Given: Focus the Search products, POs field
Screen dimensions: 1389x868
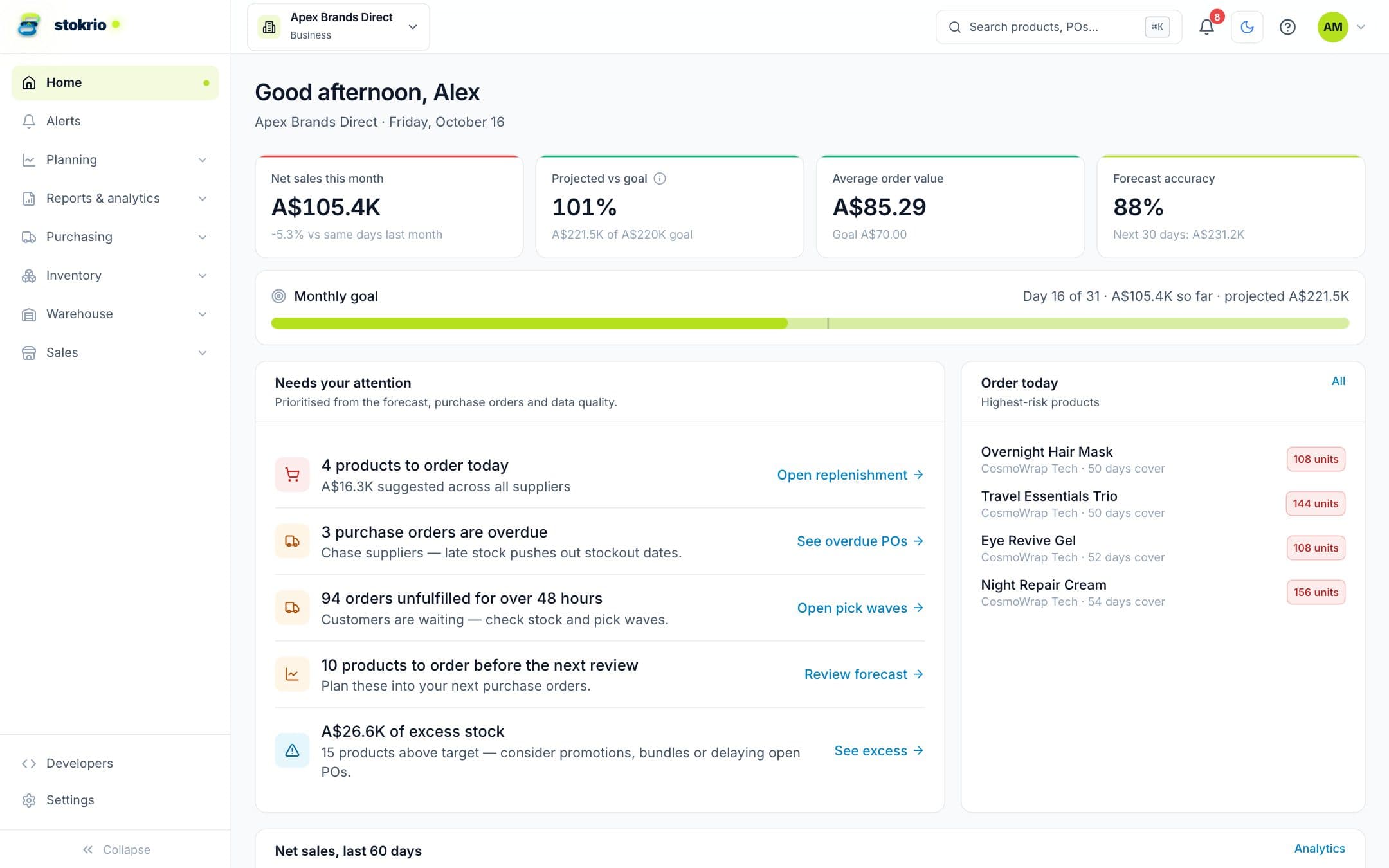Looking at the screenshot, I should coord(1058,26).
